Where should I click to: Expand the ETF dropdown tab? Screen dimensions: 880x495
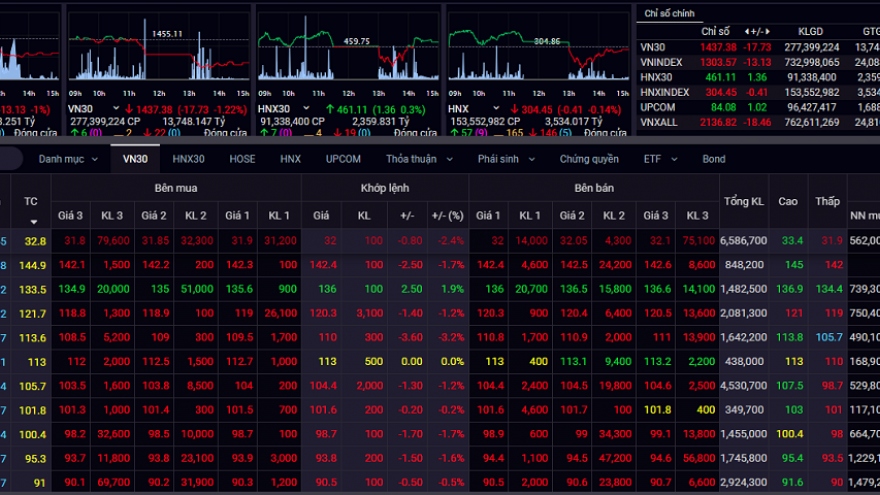coord(661,159)
